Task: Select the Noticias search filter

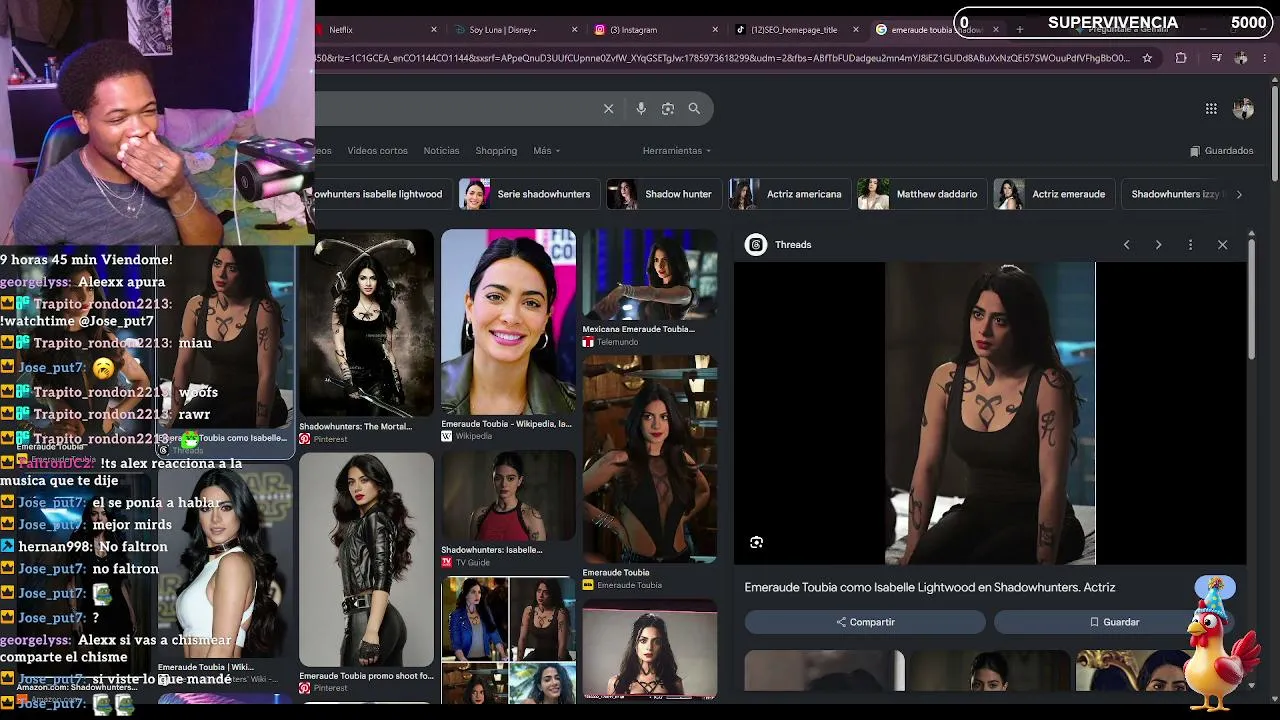Action: pyautogui.click(x=441, y=151)
